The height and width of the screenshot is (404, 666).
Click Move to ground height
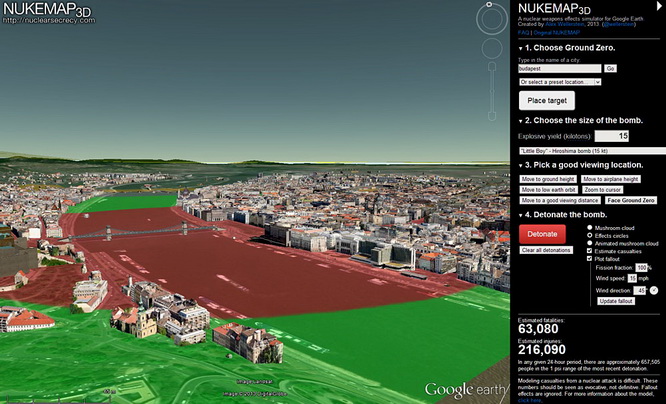(x=548, y=179)
